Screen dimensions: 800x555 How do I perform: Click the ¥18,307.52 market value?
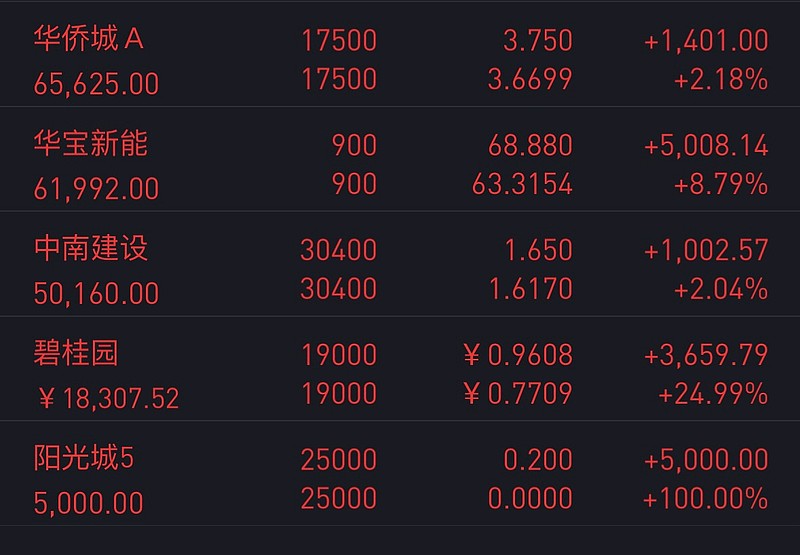pos(108,399)
